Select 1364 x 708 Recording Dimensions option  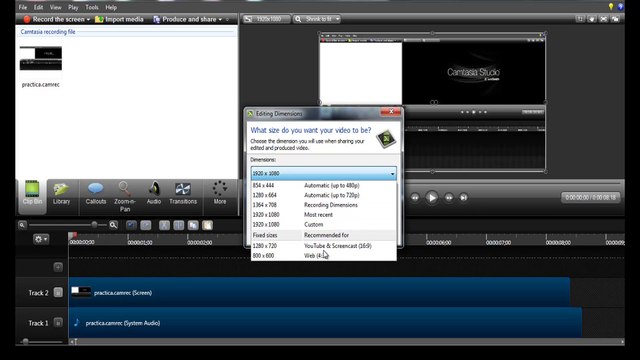coord(323,205)
